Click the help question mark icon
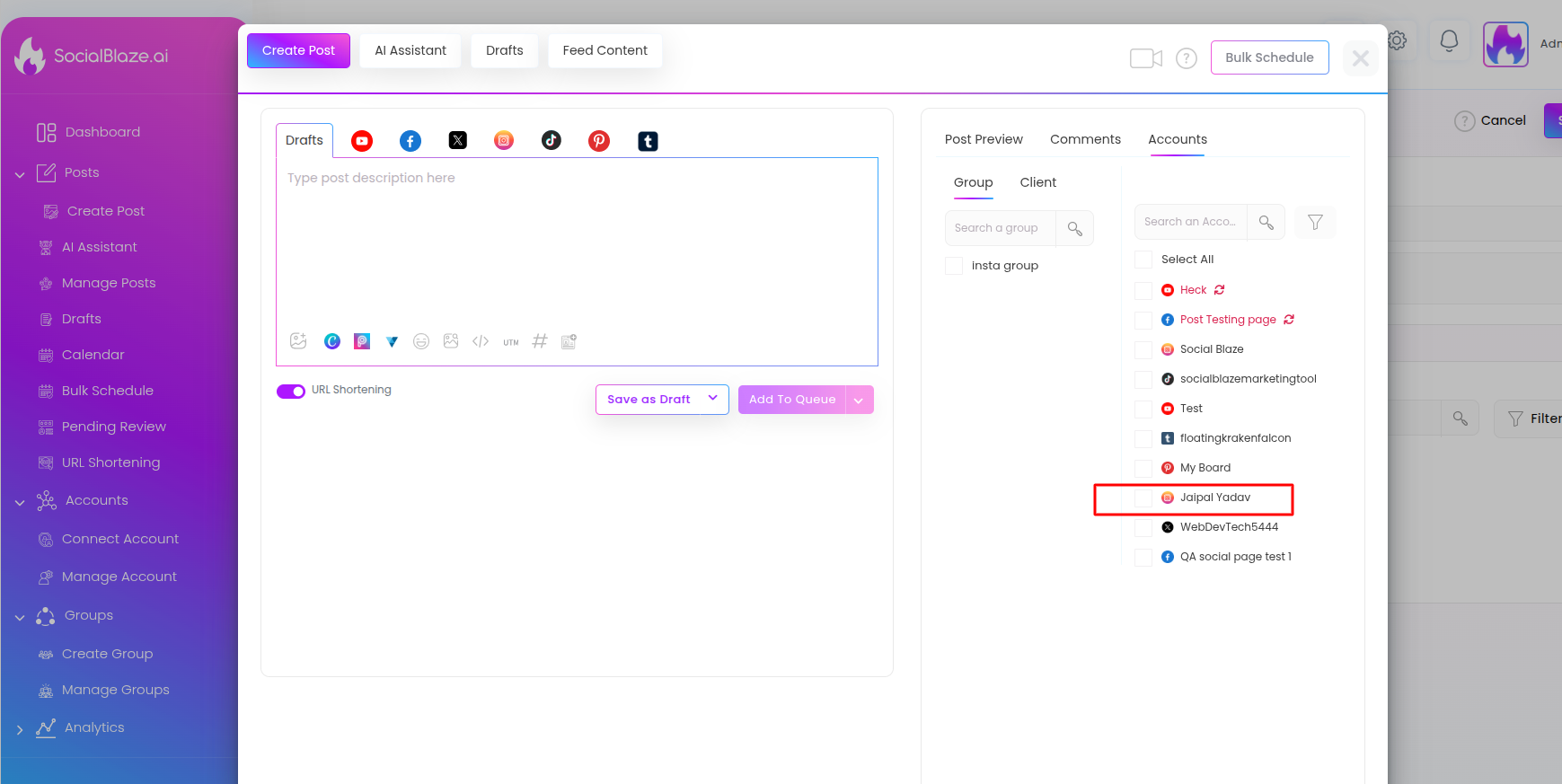Screen dimensions: 1562x784 1187,58
